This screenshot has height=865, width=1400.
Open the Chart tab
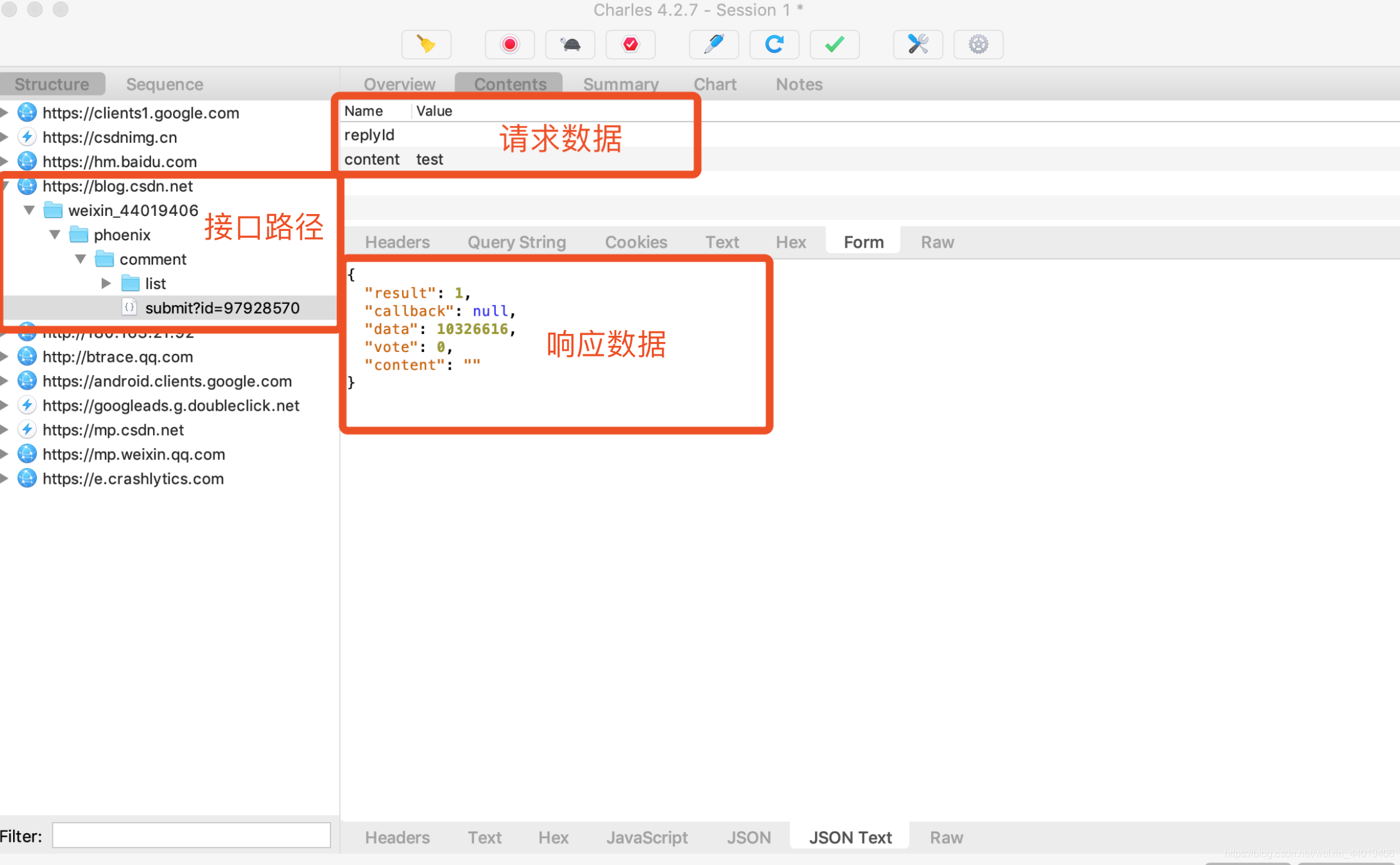click(x=715, y=84)
